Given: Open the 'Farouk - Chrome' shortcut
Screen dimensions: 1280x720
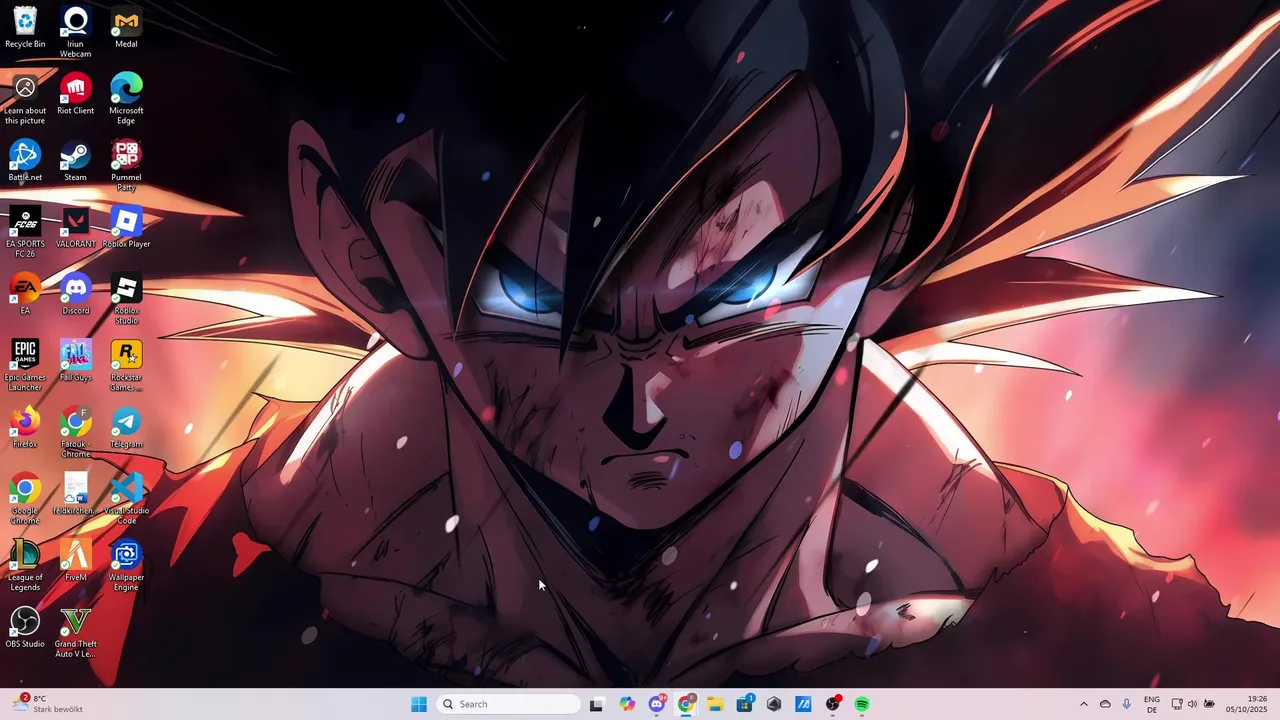Looking at the screenshot, I should 75,432.
